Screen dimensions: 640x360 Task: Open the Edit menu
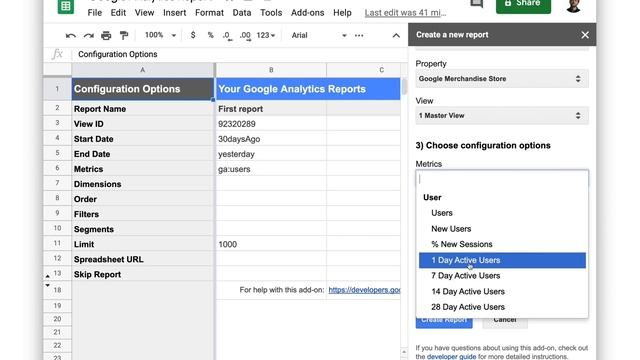pyautogui.click(x=118, y=13)
